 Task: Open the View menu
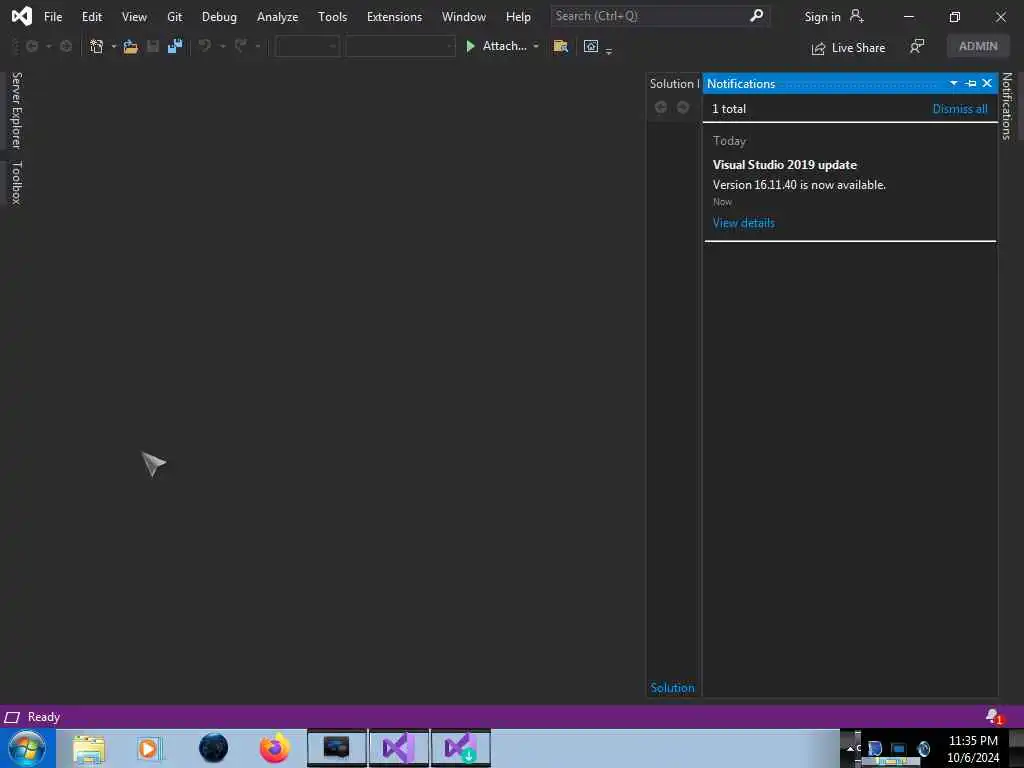(x=134, y=16)
